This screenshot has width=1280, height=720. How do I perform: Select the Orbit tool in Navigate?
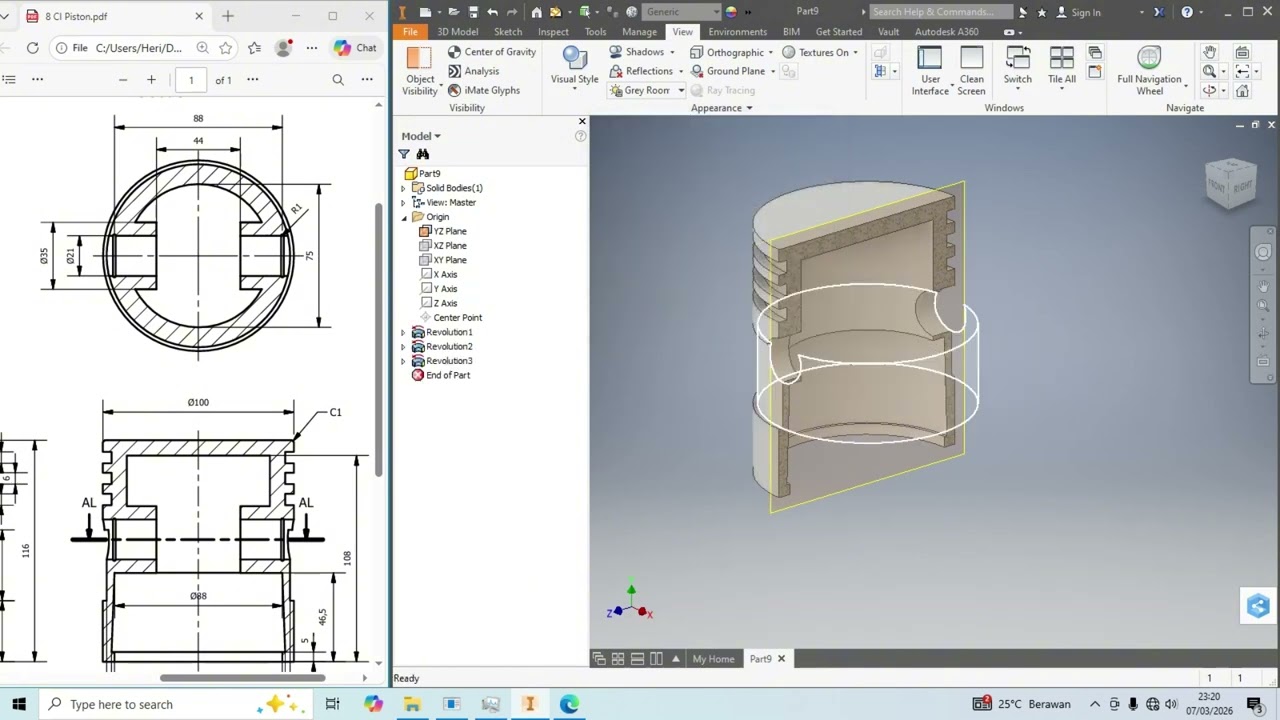[1209, 90]
